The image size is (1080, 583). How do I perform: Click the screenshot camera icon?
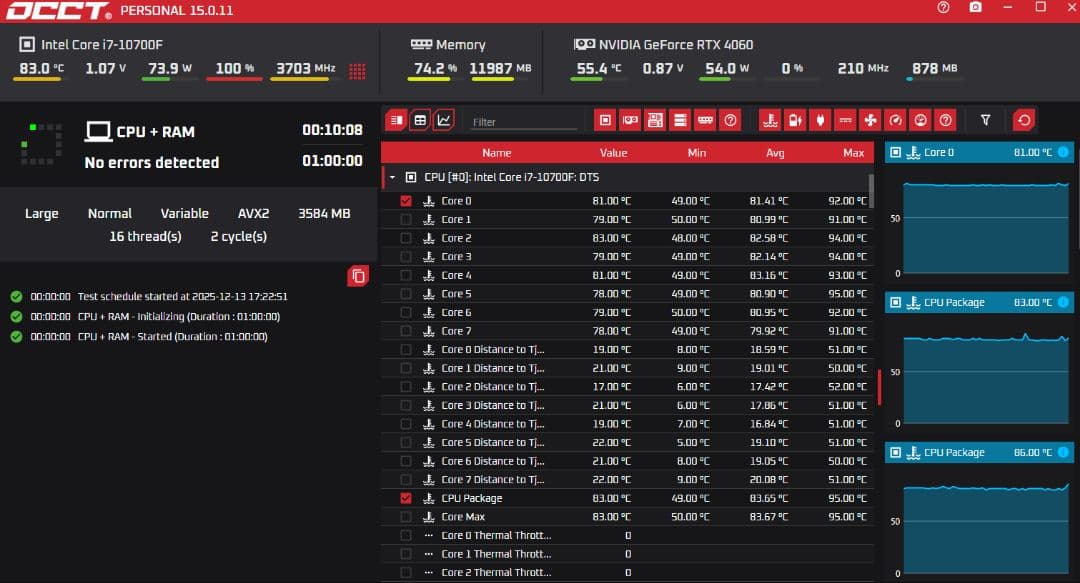point(975,8)
